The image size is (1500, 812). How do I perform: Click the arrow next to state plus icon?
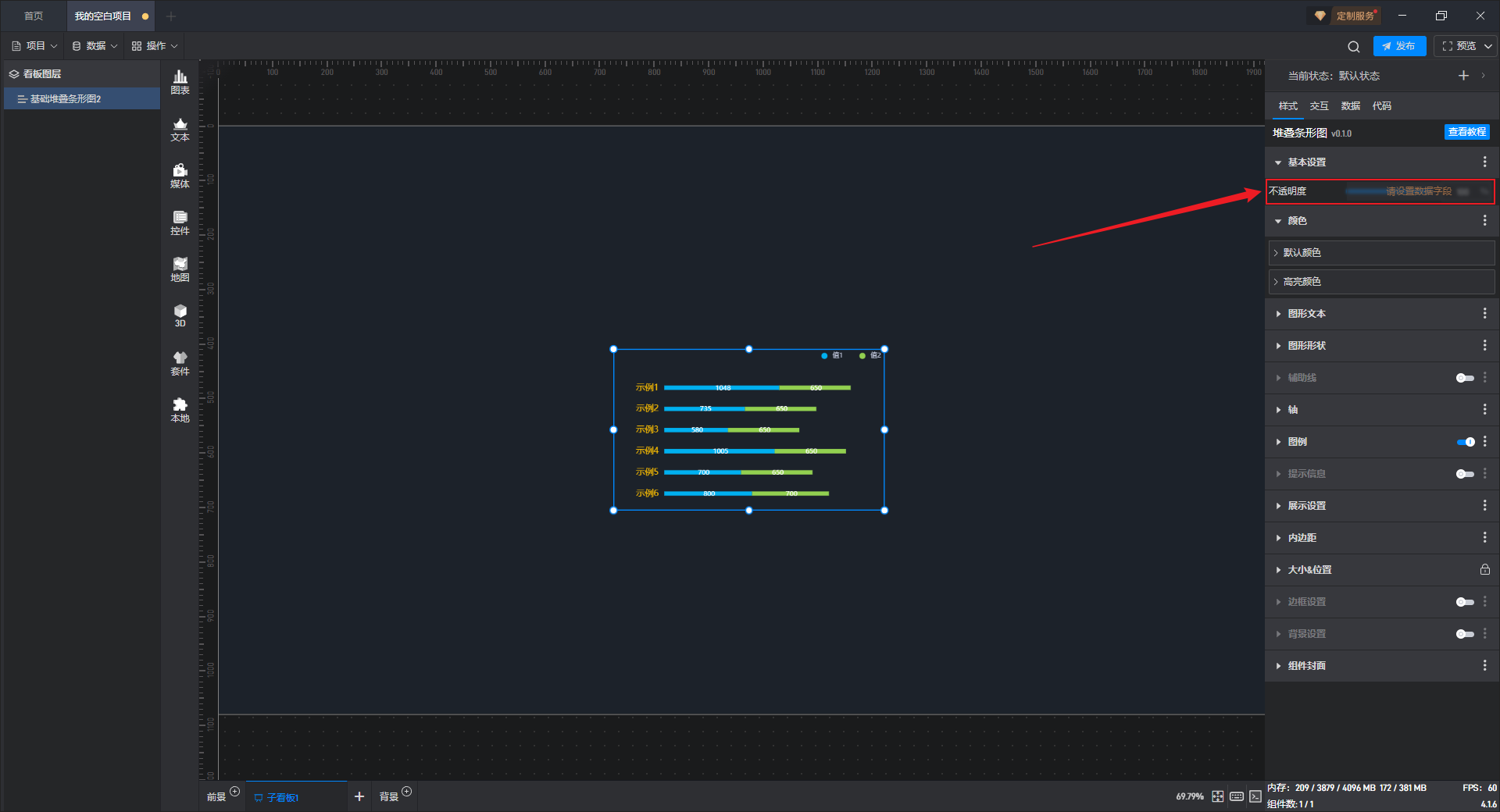[1483, 76]
